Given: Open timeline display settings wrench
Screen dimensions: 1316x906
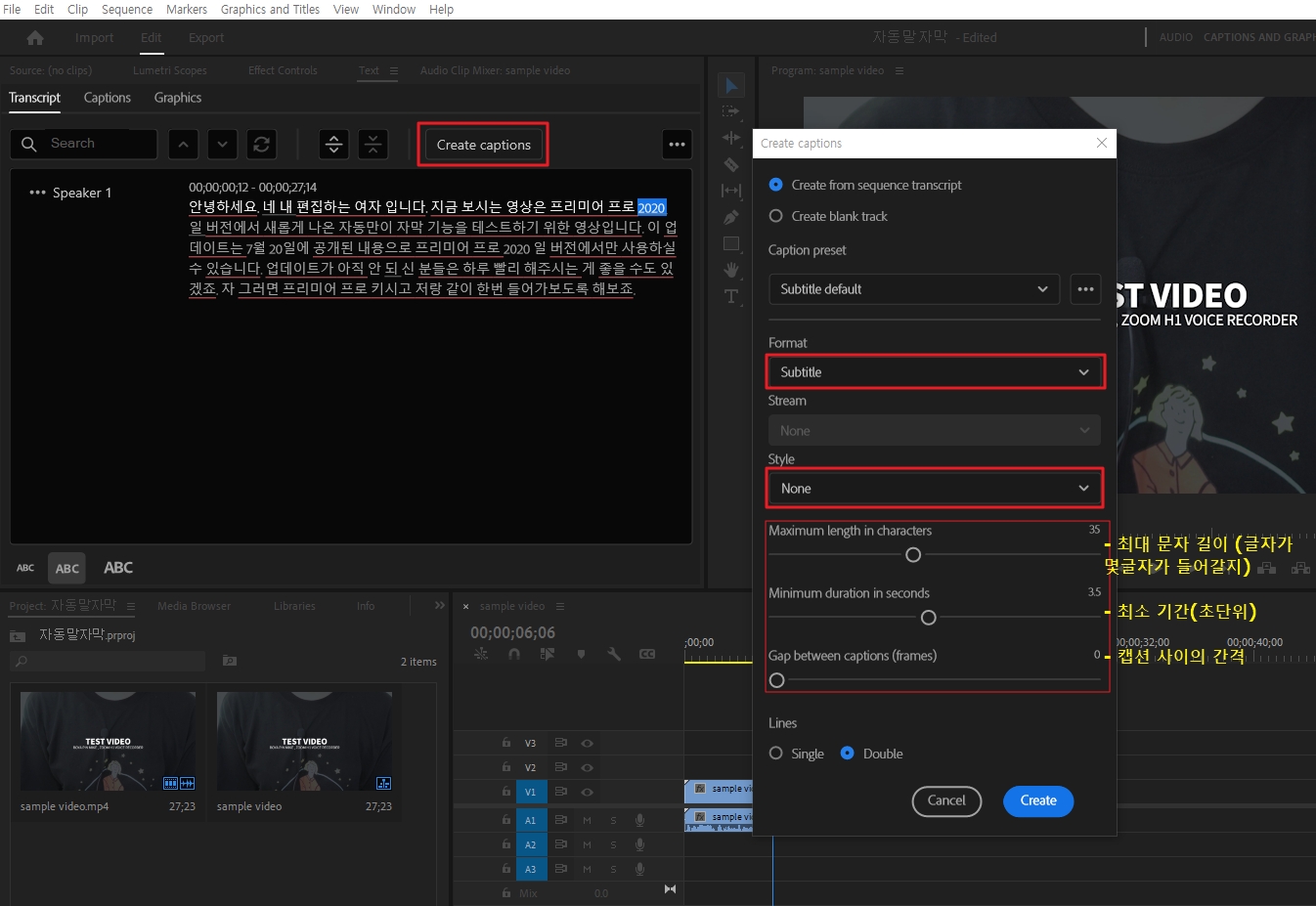Looking at the screenshot, I should click(614, 654).
